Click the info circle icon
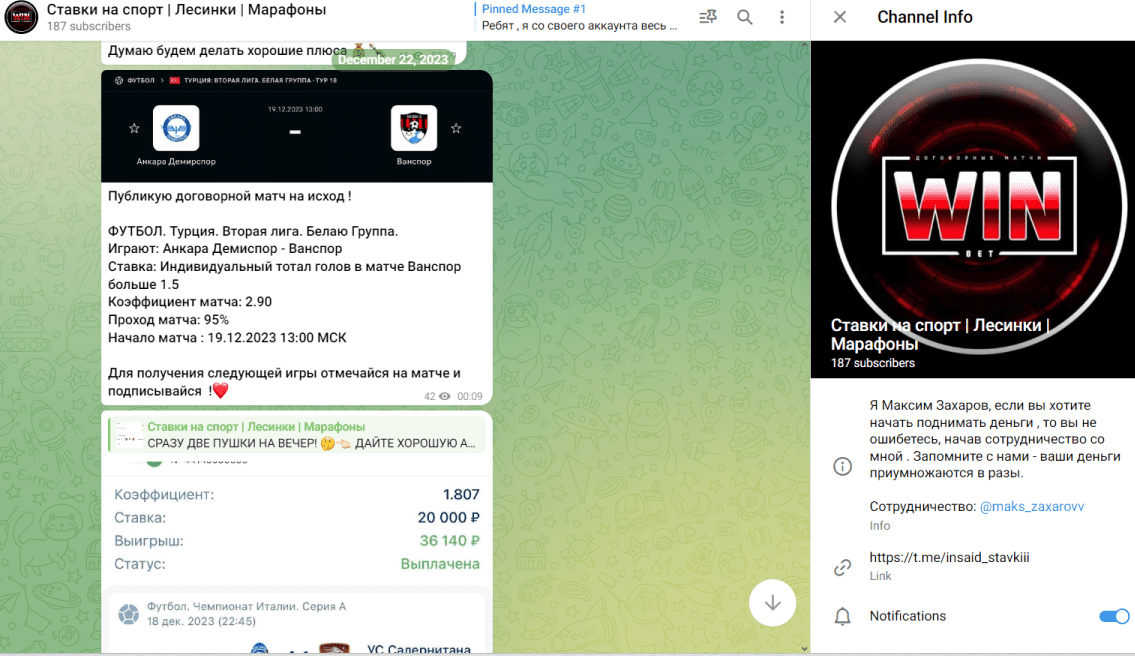1135x656 pixels. coord(842,466)
